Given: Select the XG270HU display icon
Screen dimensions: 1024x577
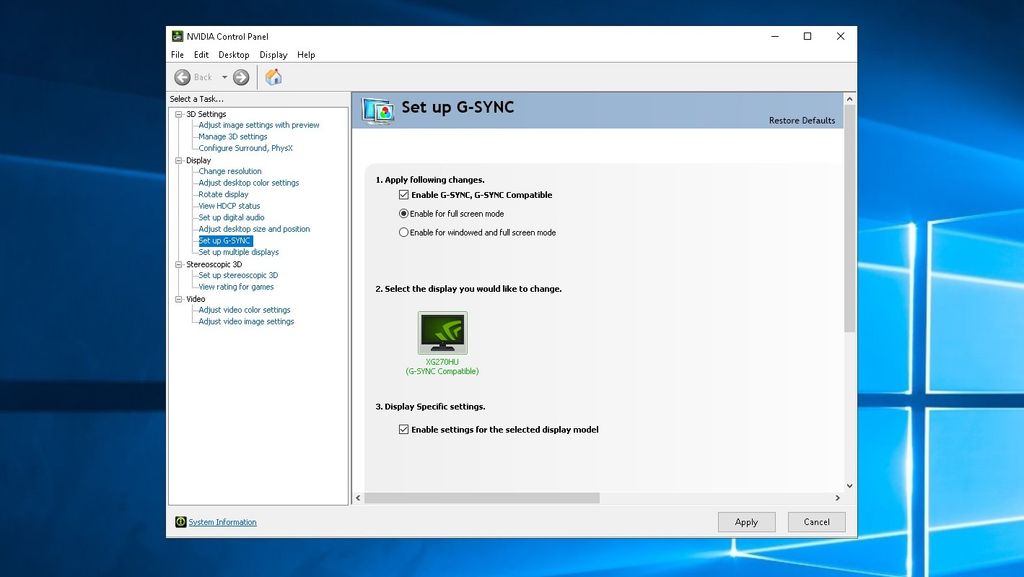Looking at the screenshot, I should (x=441, y=333).
